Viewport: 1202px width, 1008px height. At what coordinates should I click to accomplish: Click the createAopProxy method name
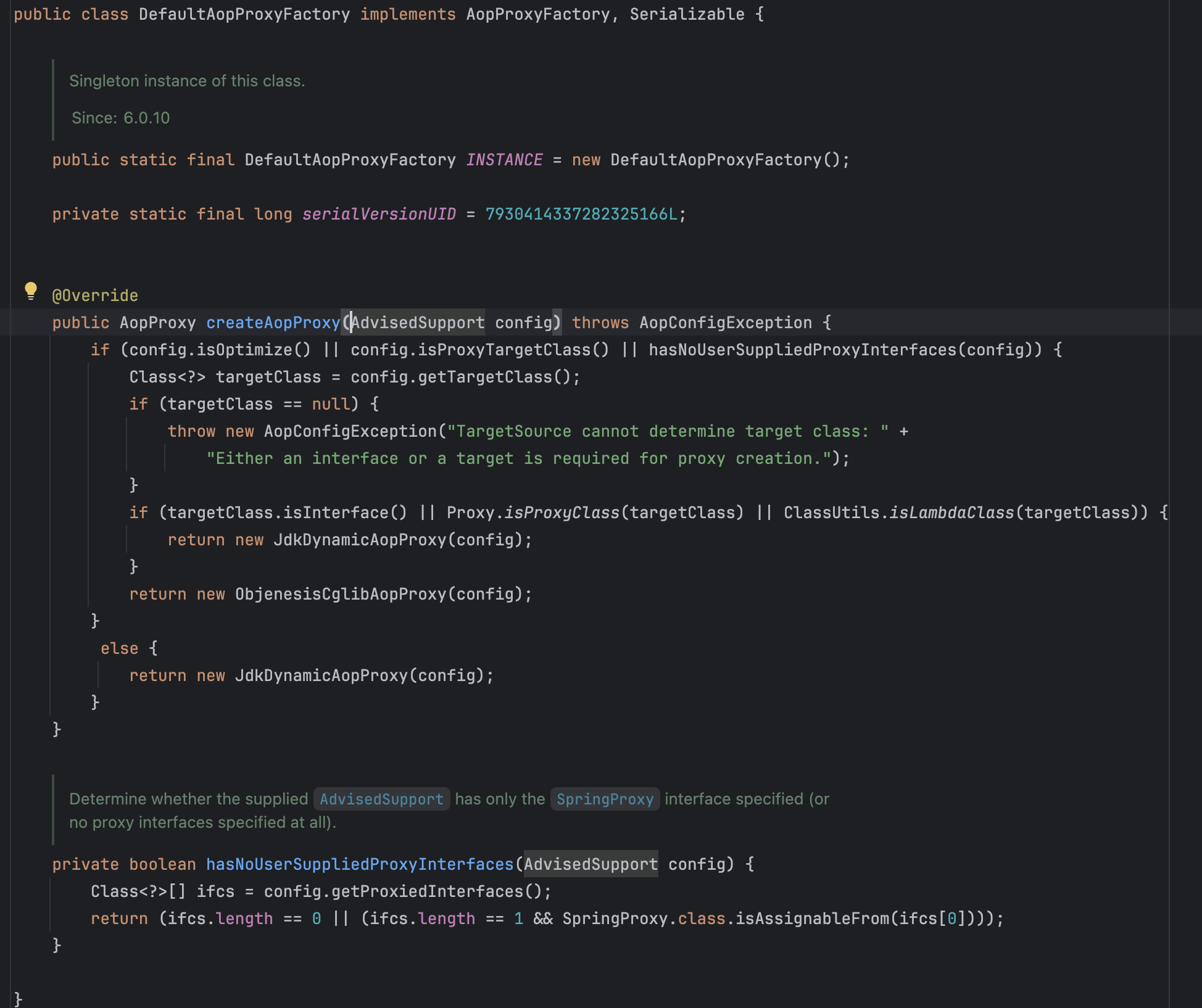pyautogui.click(x=273, y=323)
